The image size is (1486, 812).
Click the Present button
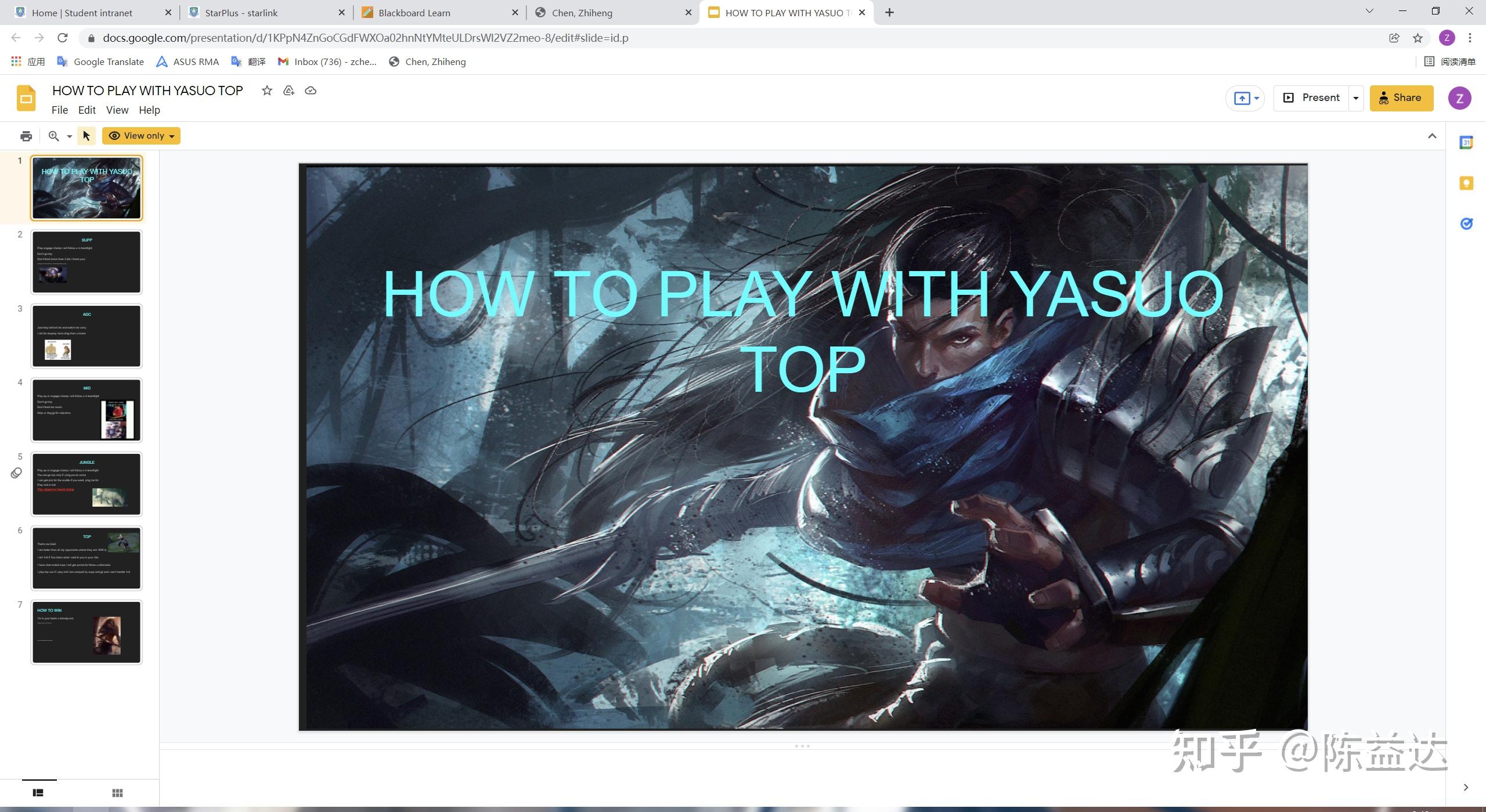coord(1311,98)
